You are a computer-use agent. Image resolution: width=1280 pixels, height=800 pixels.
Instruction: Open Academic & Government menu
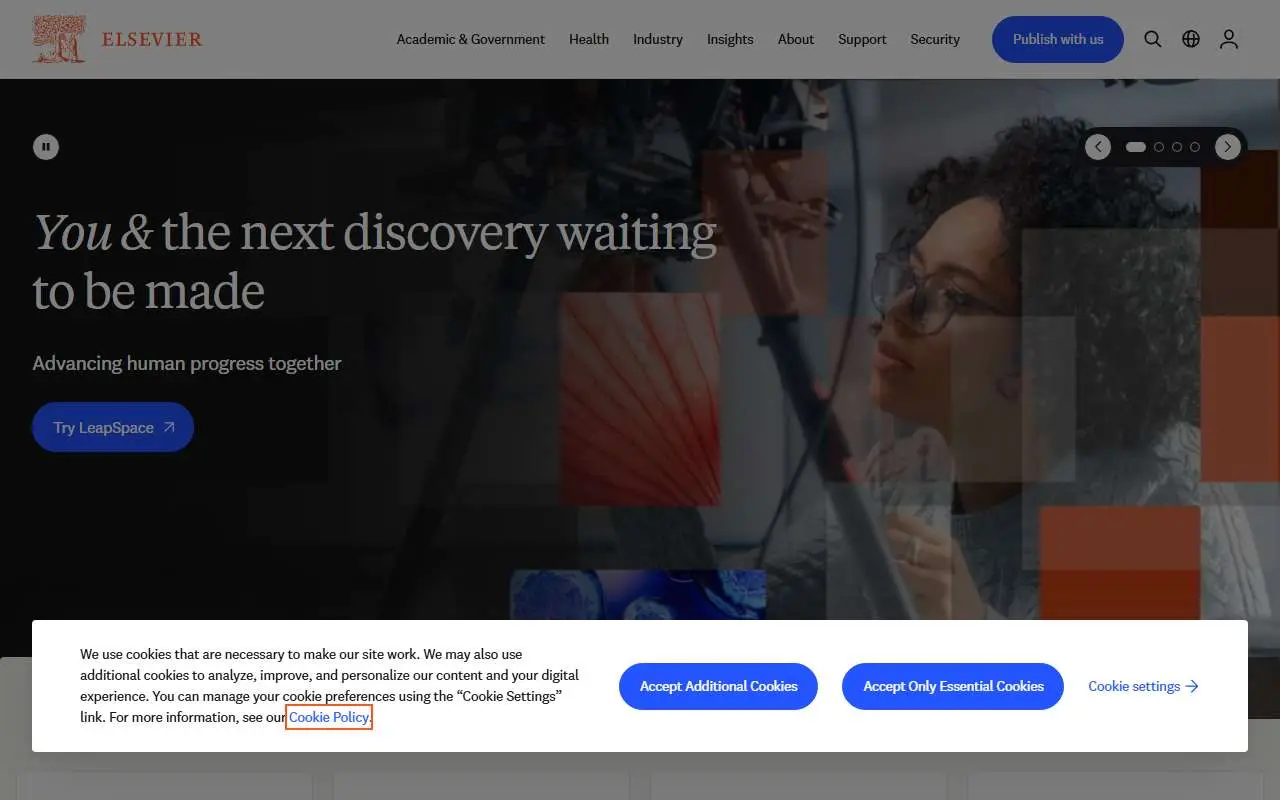coord(471,39)
